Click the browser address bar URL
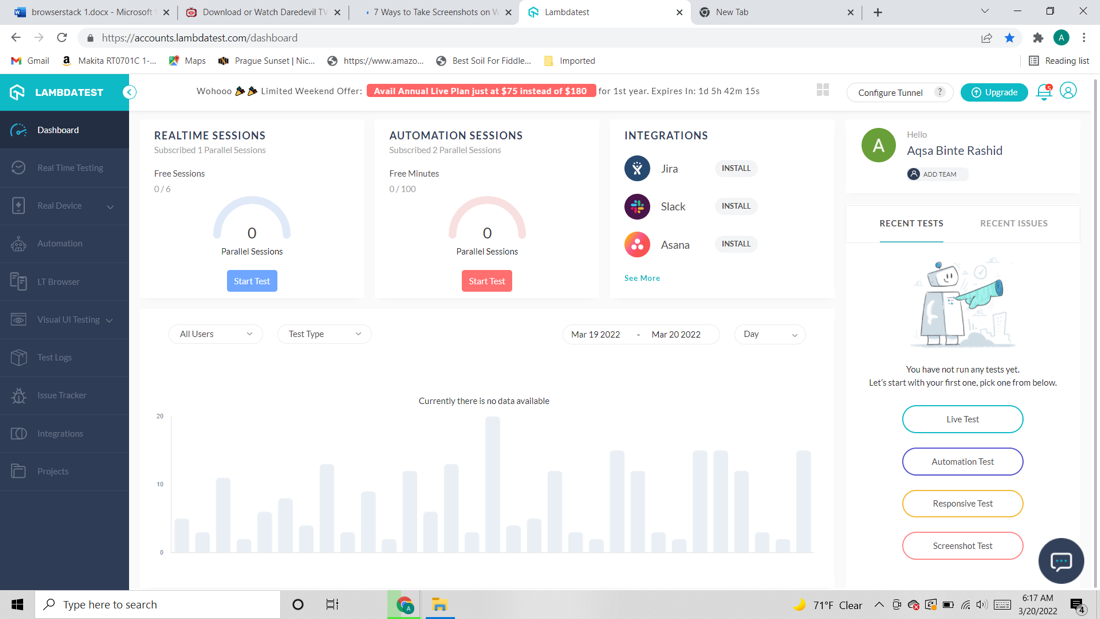Screen dimensions: 1100x619 tap(199, 38)
